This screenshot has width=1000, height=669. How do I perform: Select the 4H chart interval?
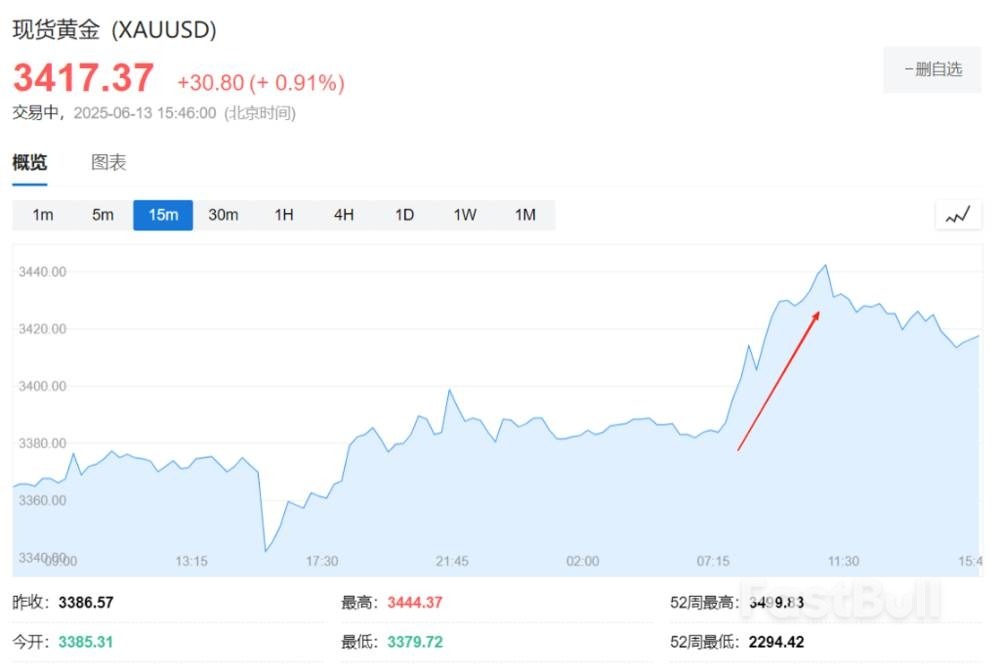pyautogui.click(x=344, y=215)
